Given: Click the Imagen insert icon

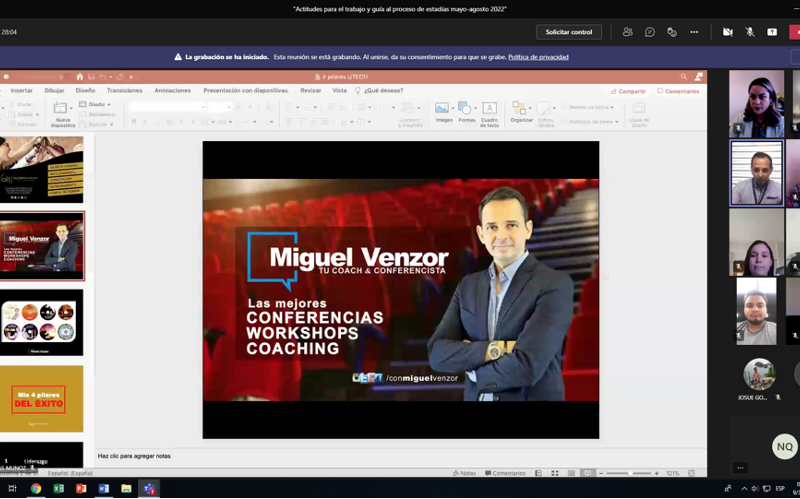Looking at the screenshot, I should (x=442, y=108).
